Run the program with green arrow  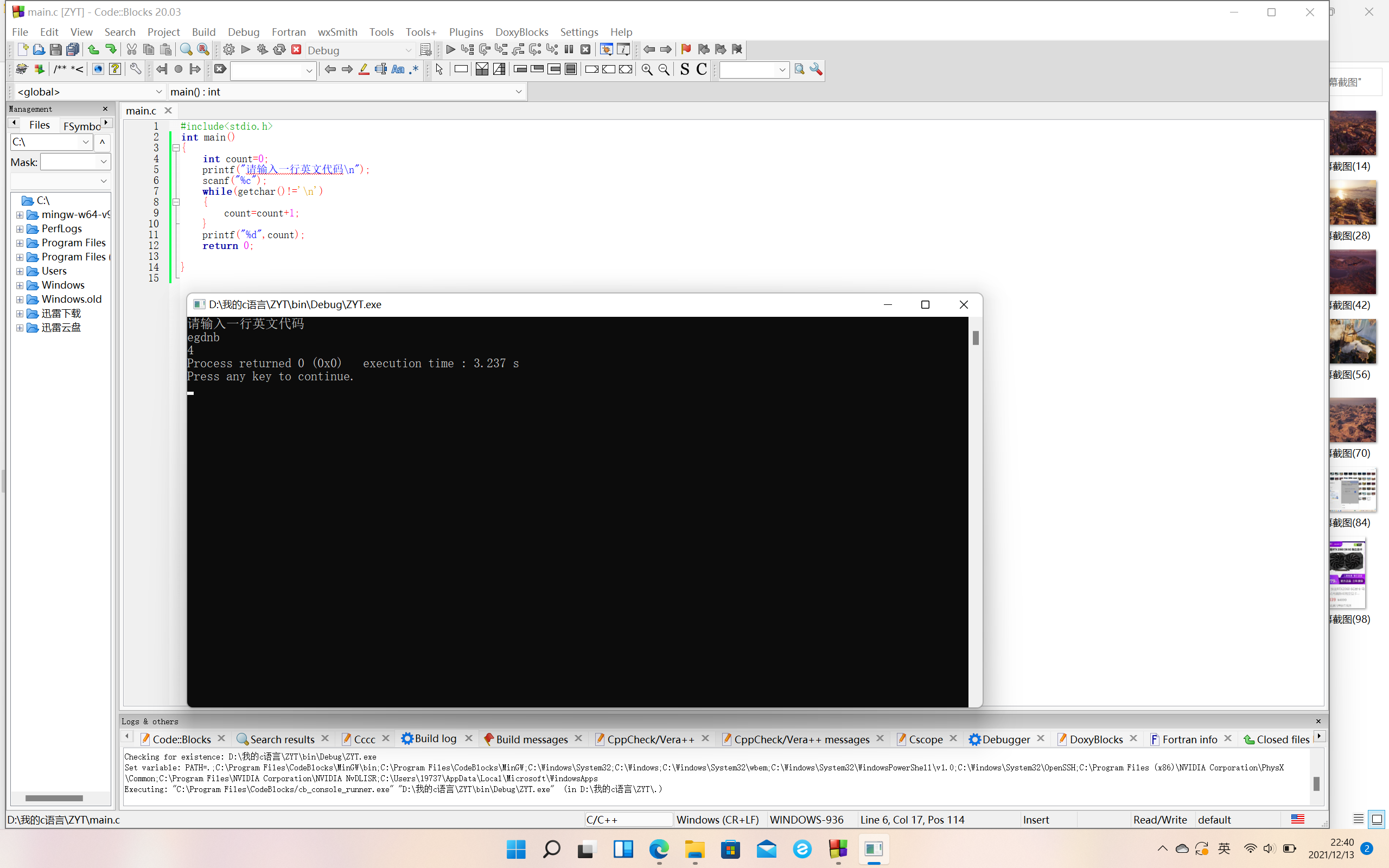246,49
